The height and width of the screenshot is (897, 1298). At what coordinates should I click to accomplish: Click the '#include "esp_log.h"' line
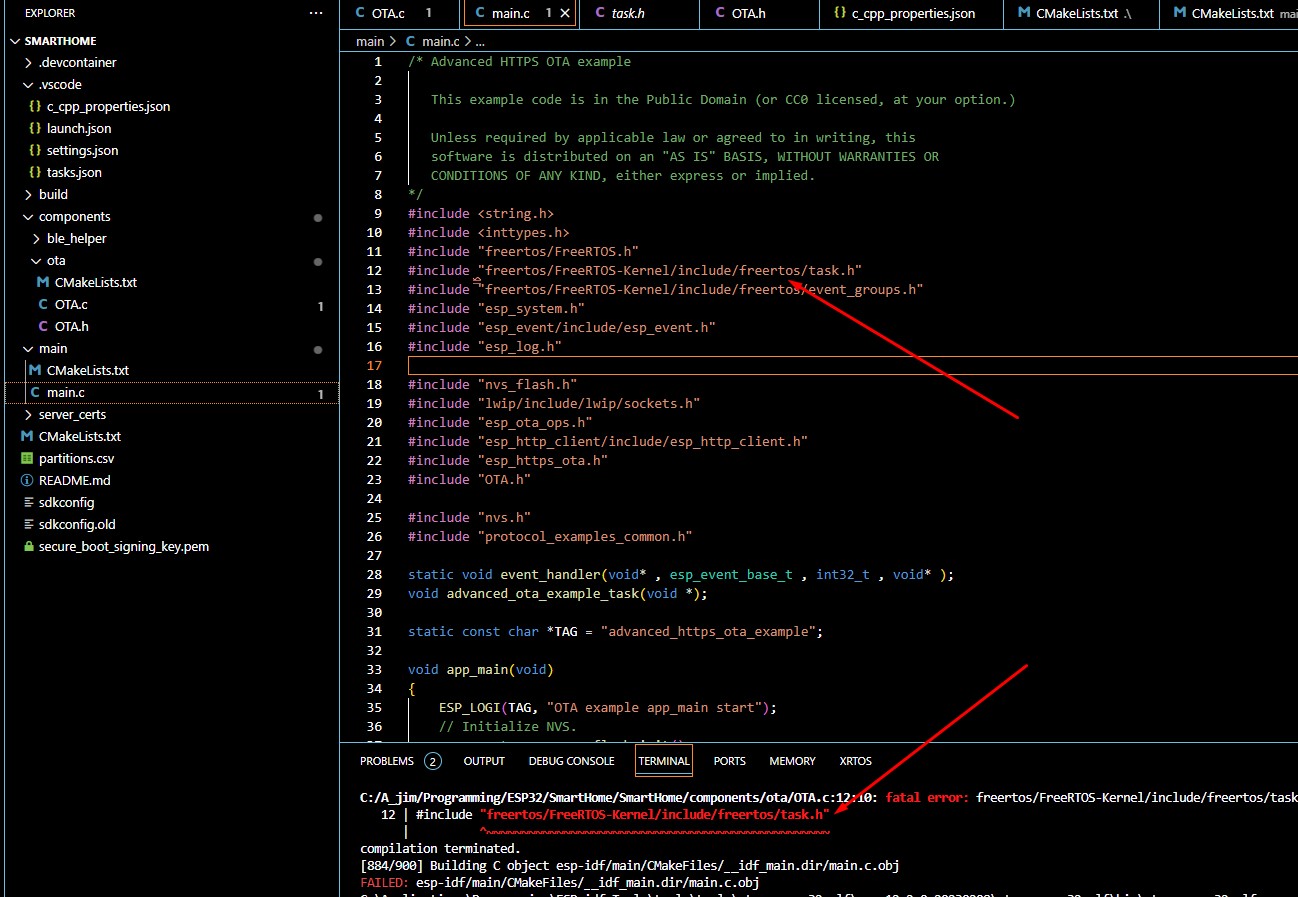(485, 346)
